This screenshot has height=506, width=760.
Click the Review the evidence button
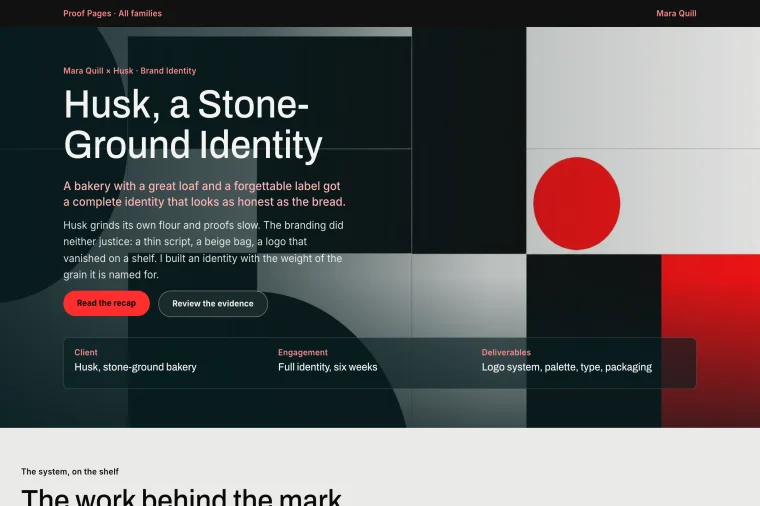pos(213,304)
